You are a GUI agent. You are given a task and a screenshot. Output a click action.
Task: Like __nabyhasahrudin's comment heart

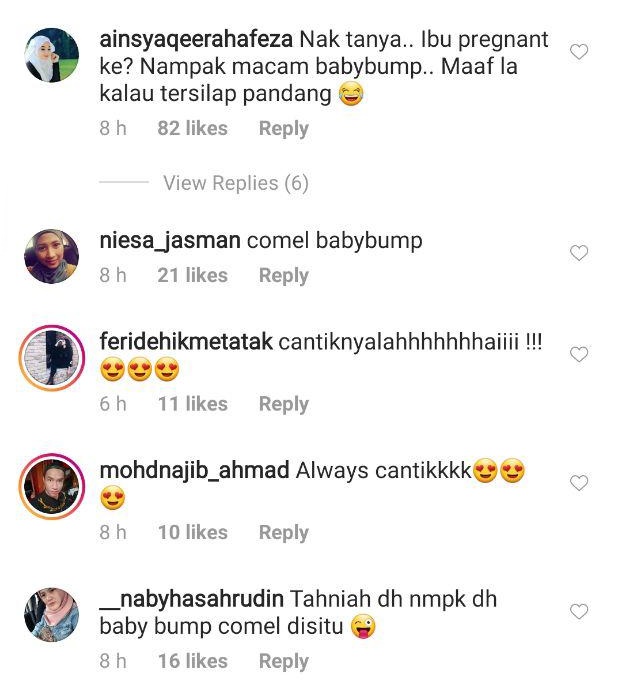[x=579, y=611]
